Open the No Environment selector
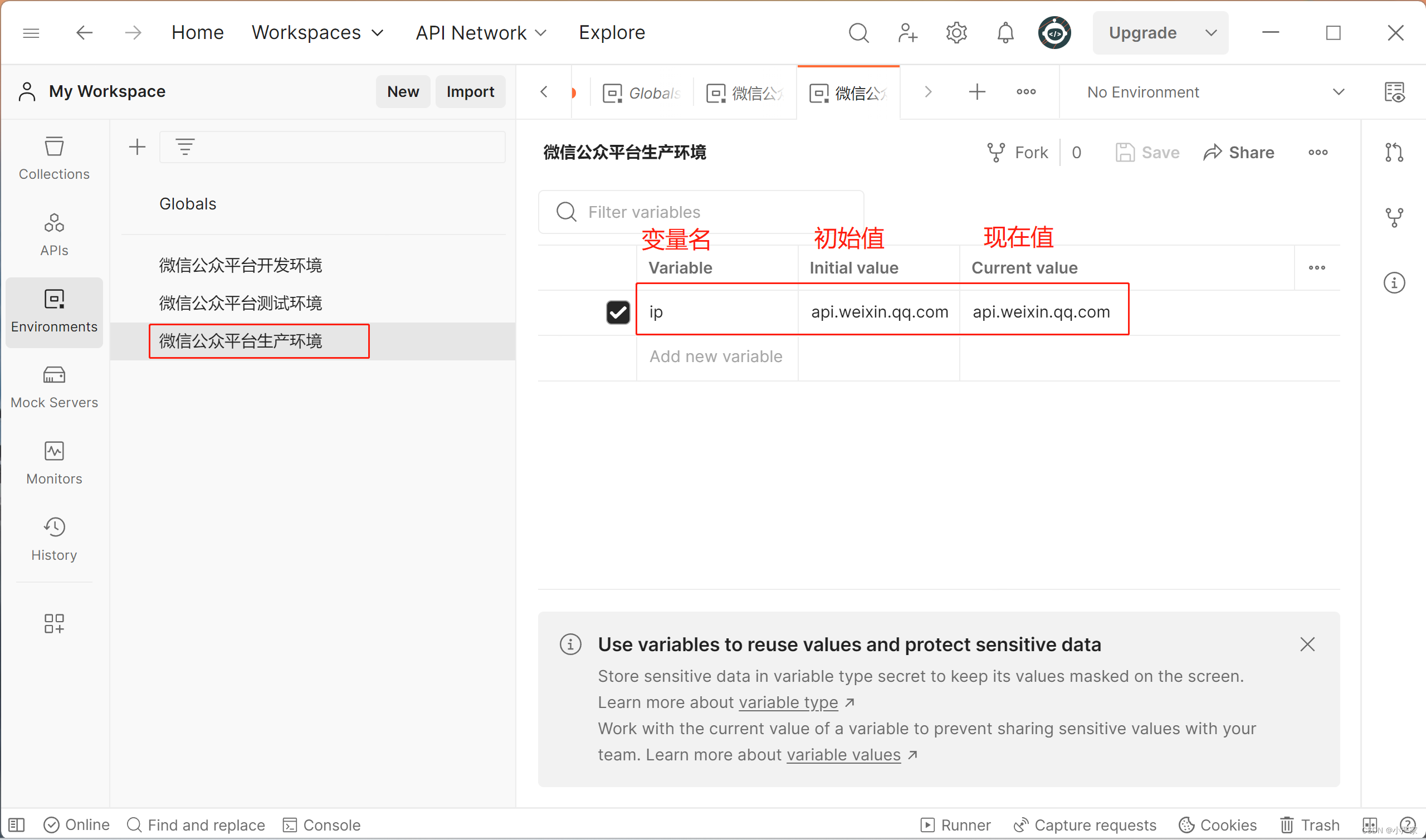The width and height of the screenshot is (1426, 840). click(1214, 92)
